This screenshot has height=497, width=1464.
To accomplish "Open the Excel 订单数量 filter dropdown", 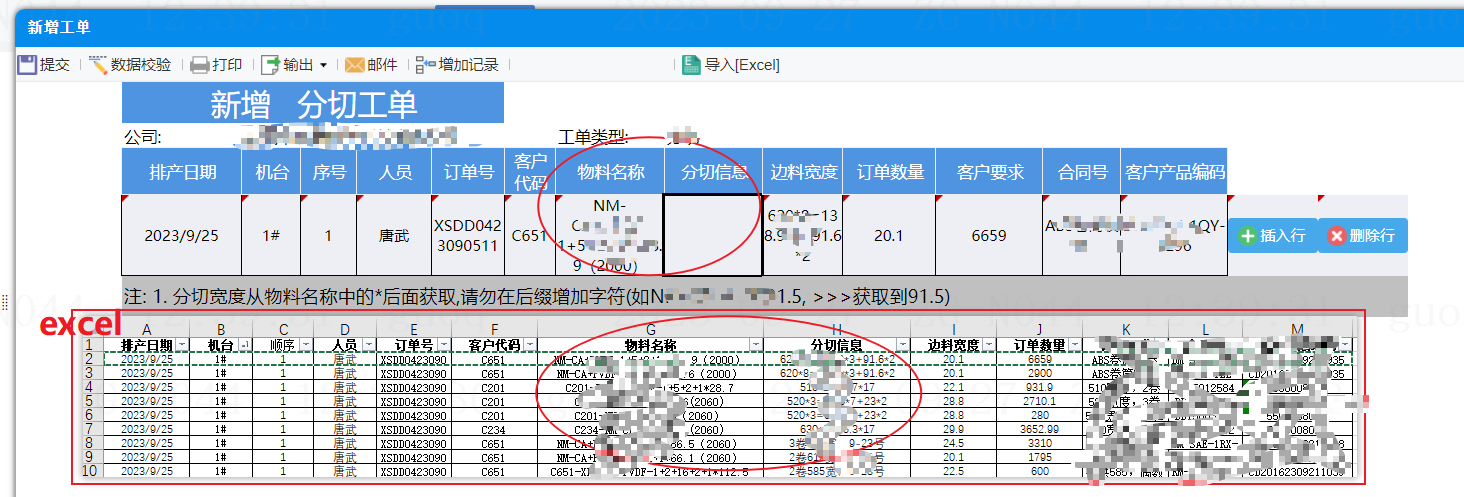I will pos(1077,344).
